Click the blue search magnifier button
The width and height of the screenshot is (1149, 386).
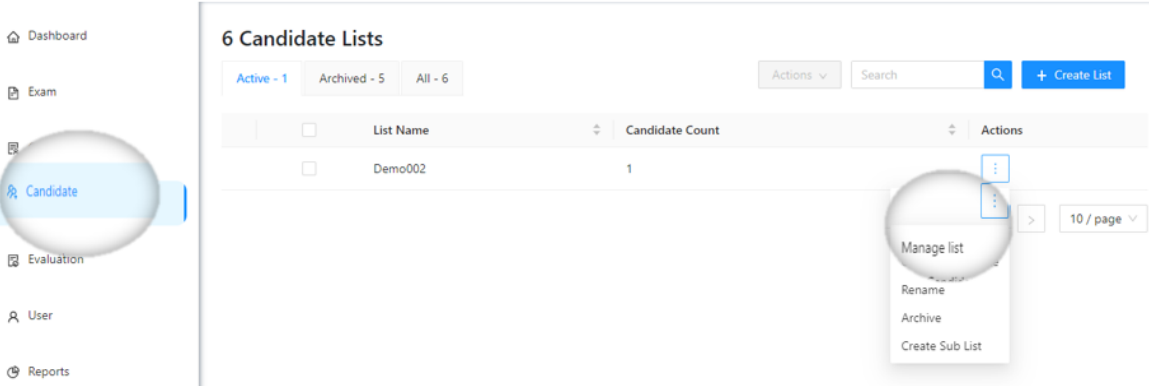(997, 75)
